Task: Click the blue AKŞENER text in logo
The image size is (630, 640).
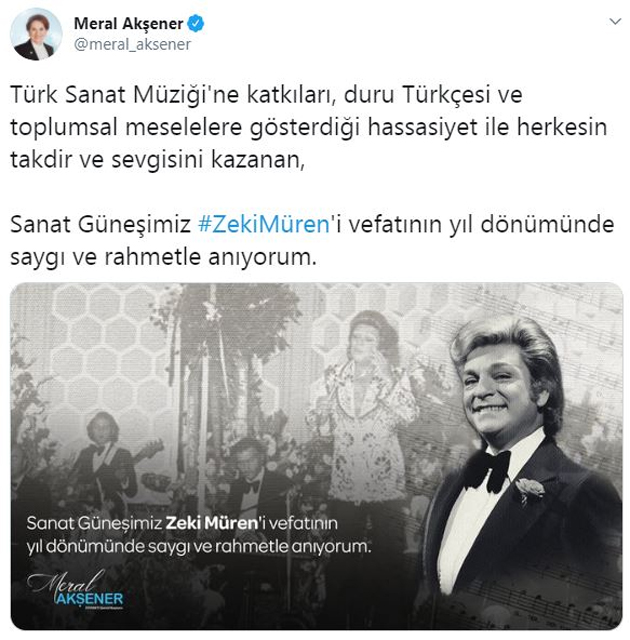Action: [x=89, y=599]
